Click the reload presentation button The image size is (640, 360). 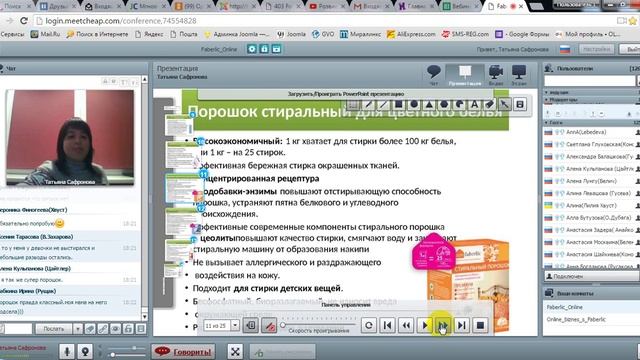point(369,325)
